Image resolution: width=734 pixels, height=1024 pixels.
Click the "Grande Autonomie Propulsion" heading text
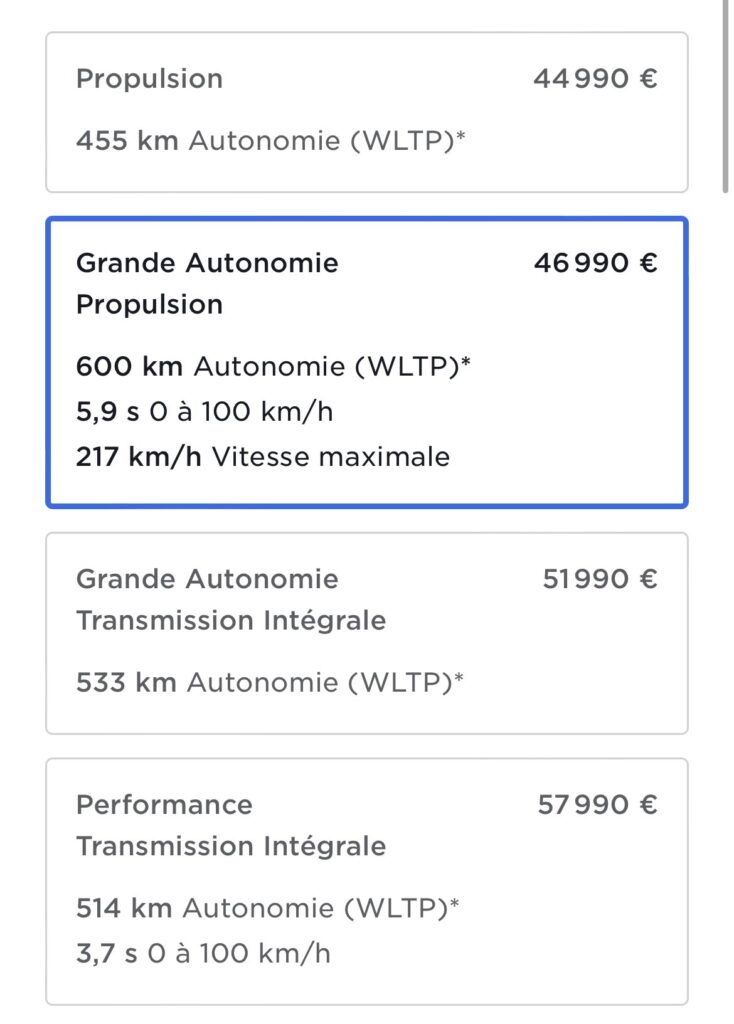pos(207,283)
